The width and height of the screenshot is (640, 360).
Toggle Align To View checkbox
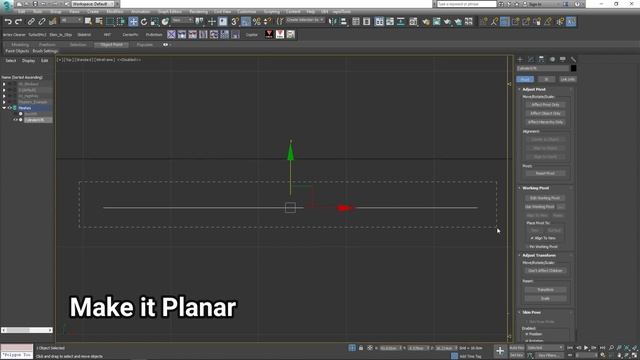coord(532,238)
